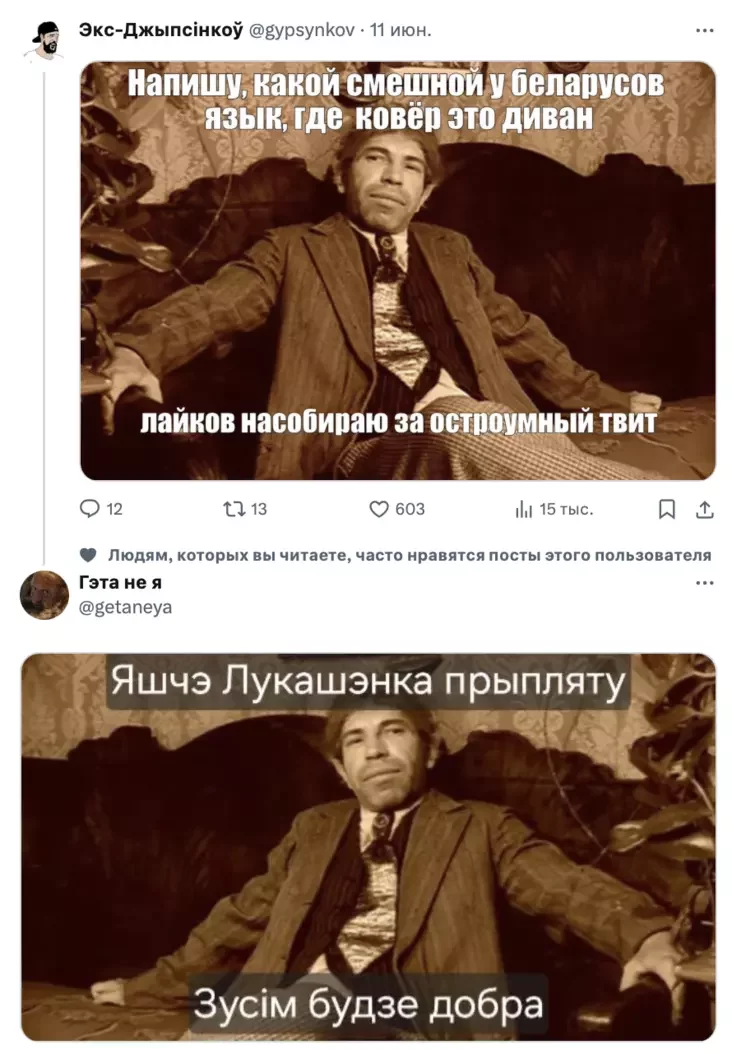The width and height of the screenshot is (732, 1054).
Task: Click the display name Экс-Джыпсінкоў
Action: [x=161, y=30]
